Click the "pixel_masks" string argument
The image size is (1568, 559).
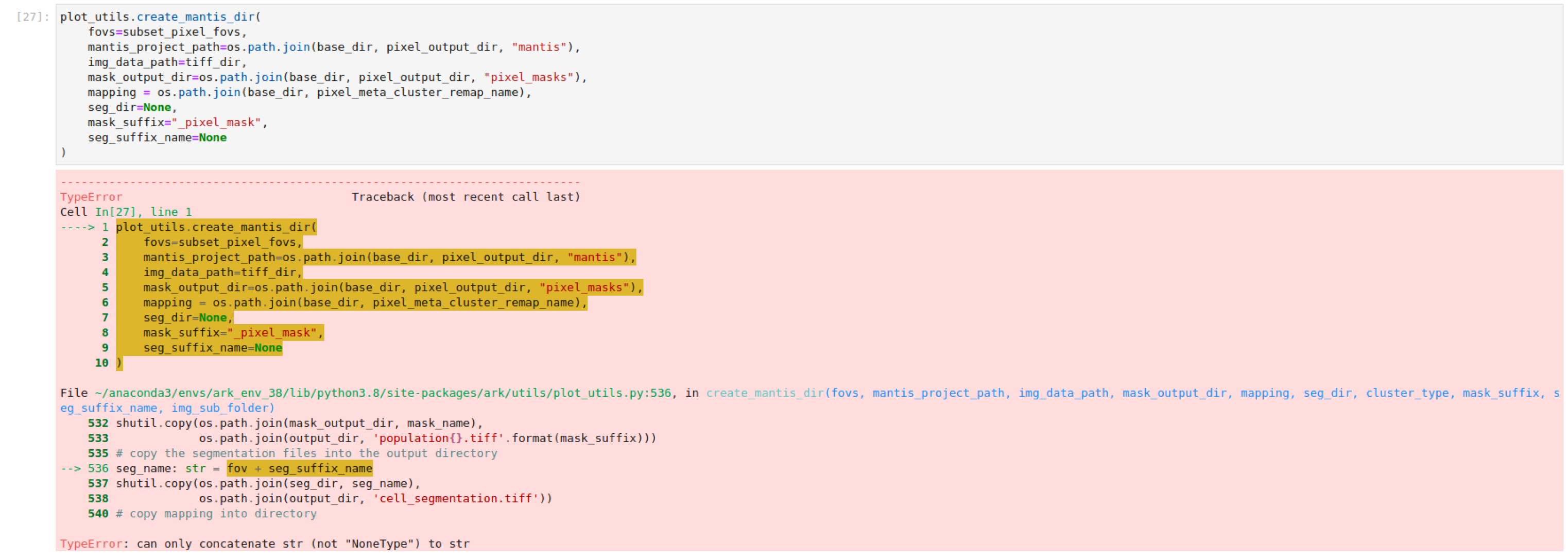(528, 77)
